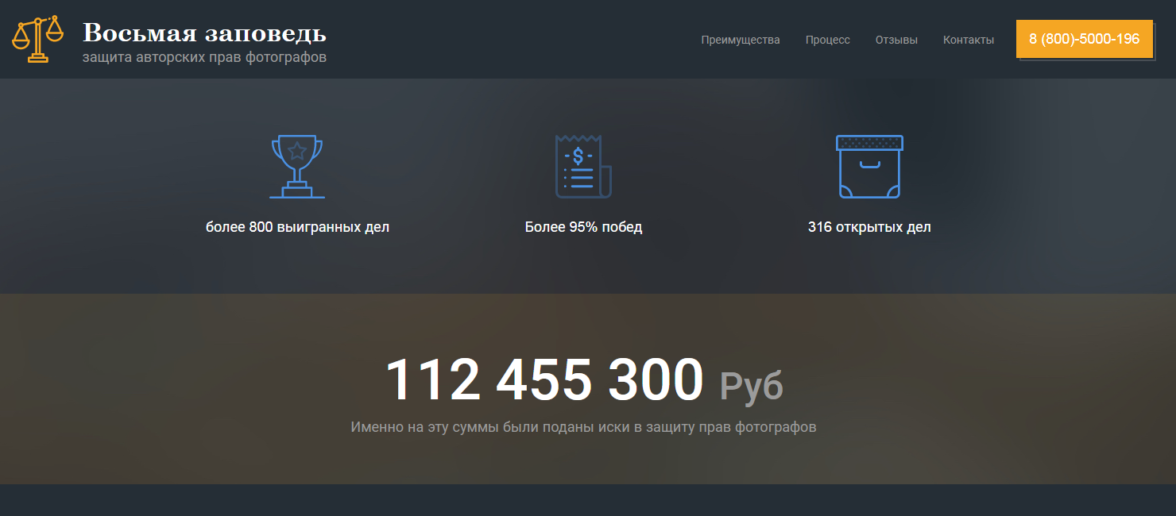Go to the Процесс section
This screenshot has height=516, width=1176.
(827, 40)
